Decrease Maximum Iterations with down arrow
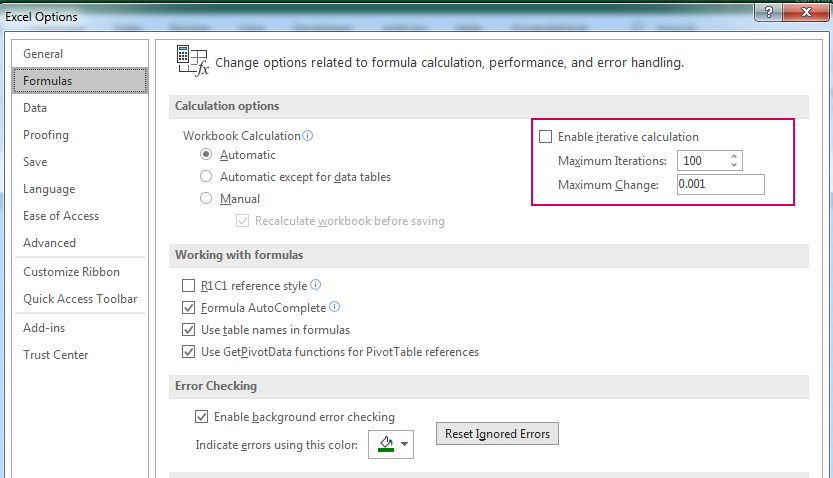The width and height of the screenshot is (833, 478). coord(734,165)
